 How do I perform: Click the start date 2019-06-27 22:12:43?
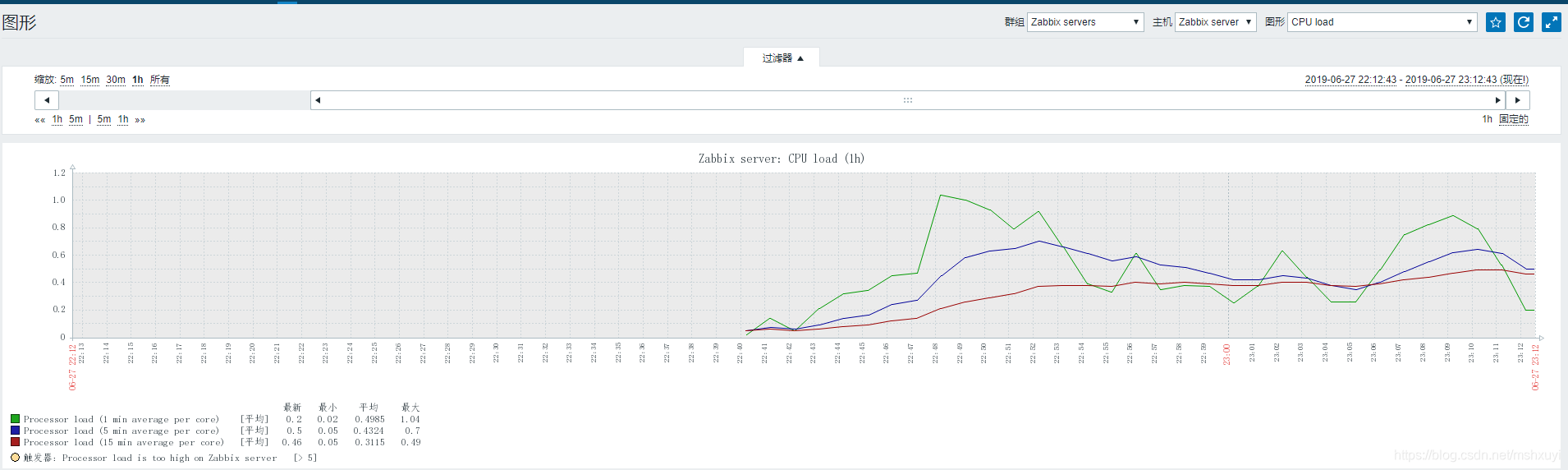1350,80
